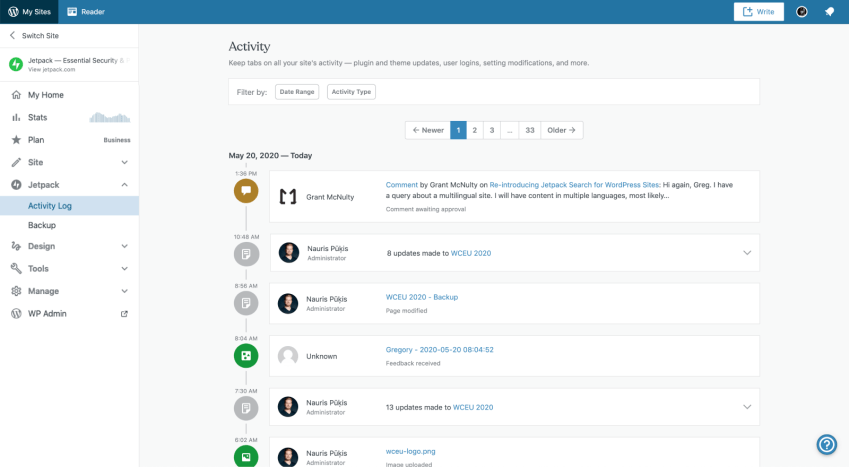The image size is (849, 467).
Task: Go to the Older activity page
Action: pyautogui.click(x=562, y=130)
